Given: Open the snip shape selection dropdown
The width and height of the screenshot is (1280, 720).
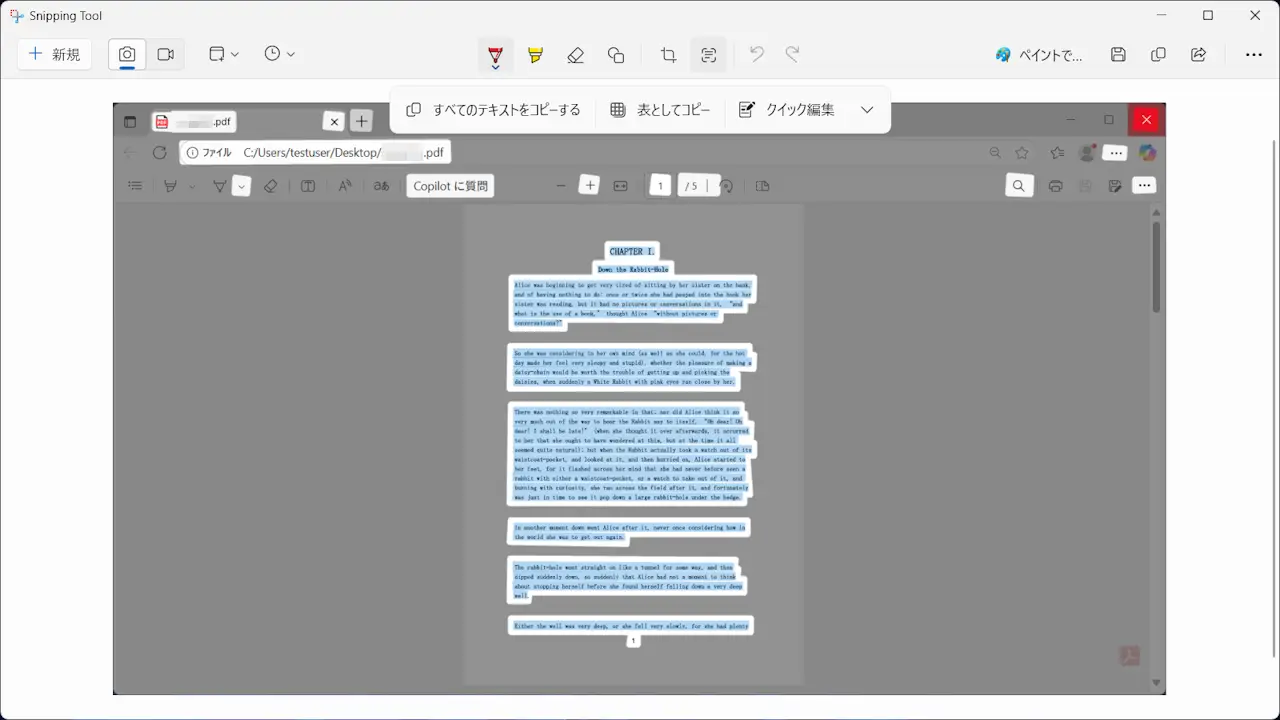Looking at the screenshot, I should tap(222, 54).
